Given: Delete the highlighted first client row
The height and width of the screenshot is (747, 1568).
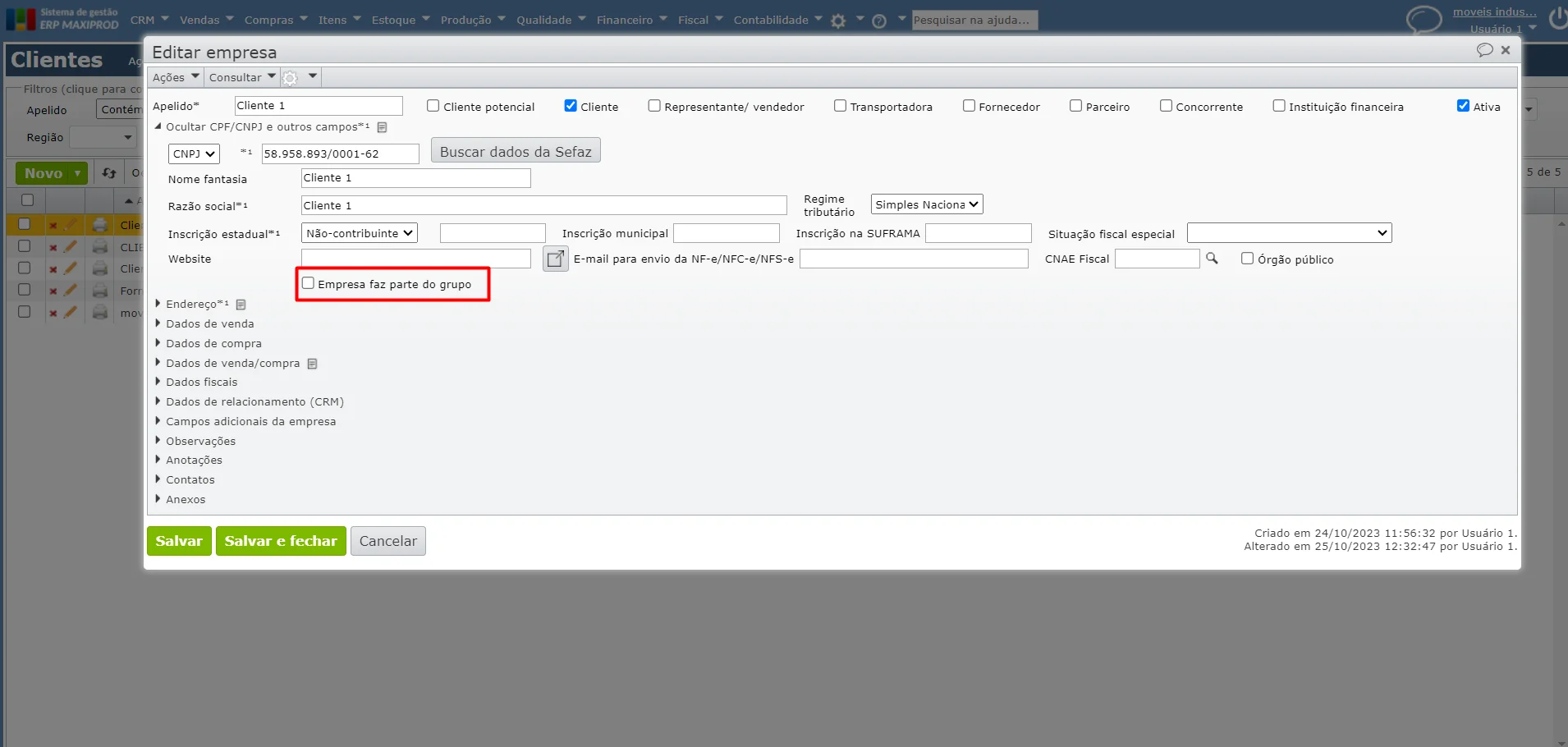Looking at the screenshot, I should [53, 225].
